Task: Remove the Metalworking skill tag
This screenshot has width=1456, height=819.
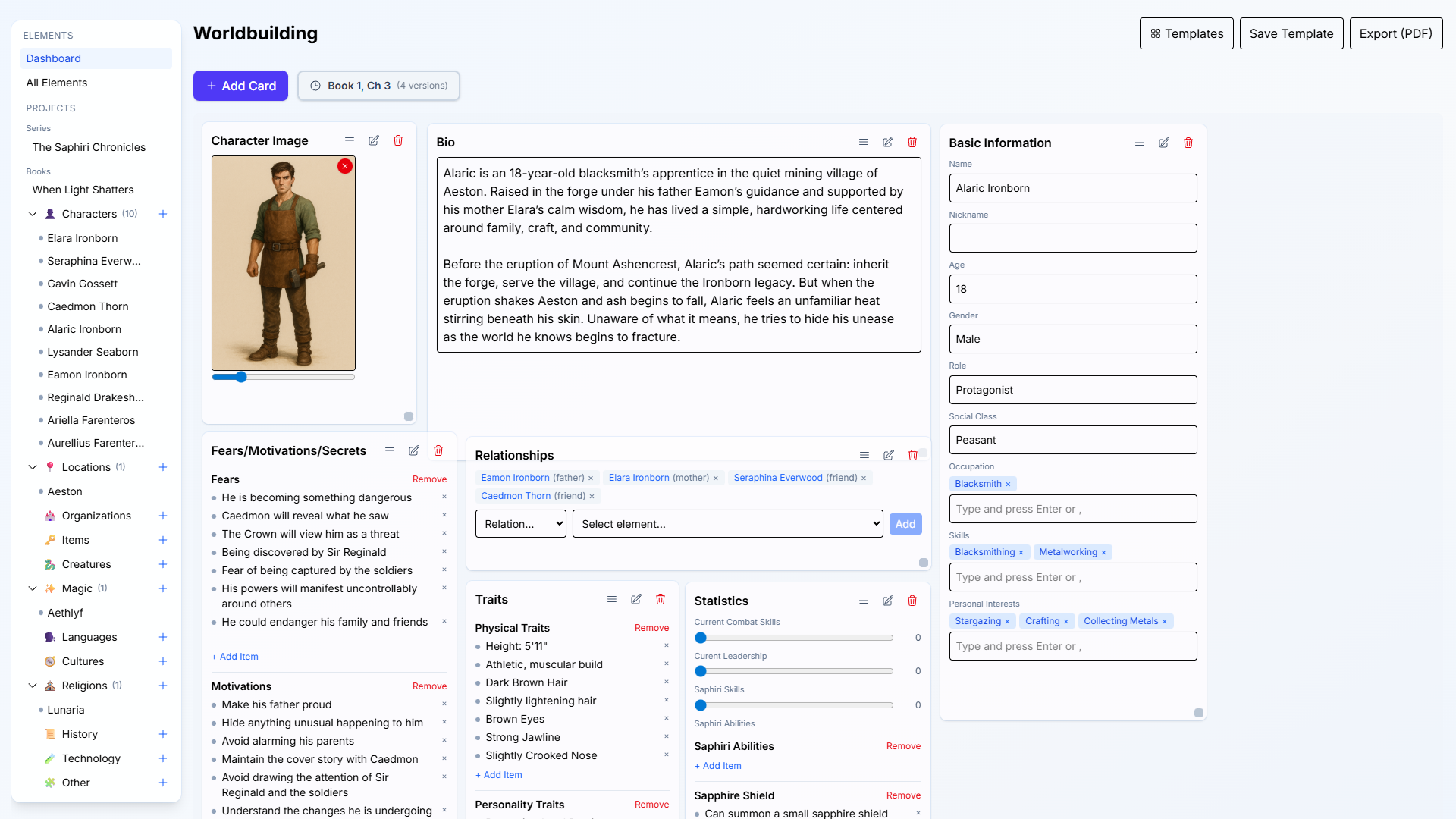Action: coord(1103,553)
